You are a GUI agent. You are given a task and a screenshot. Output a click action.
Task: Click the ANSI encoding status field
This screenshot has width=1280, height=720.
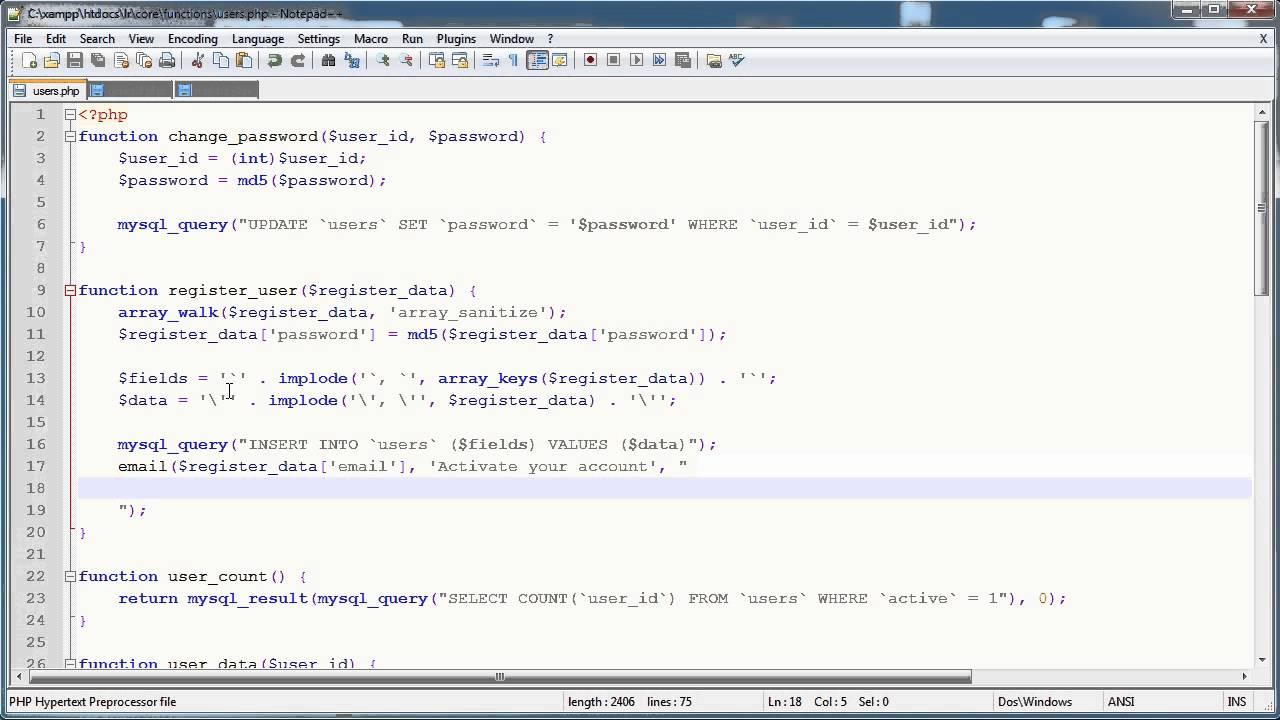pos(1120,702)
